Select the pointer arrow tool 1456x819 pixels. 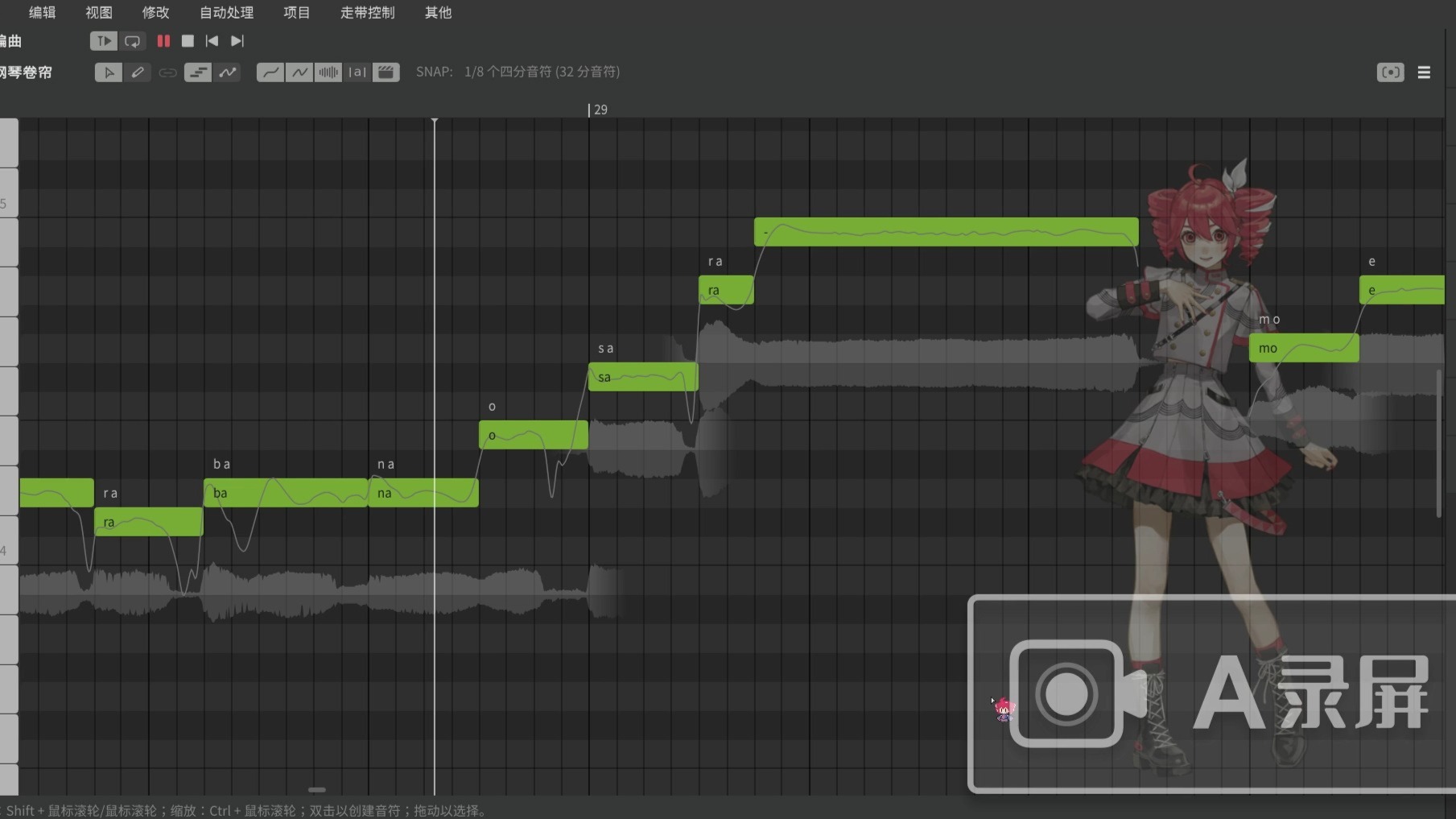109,72
